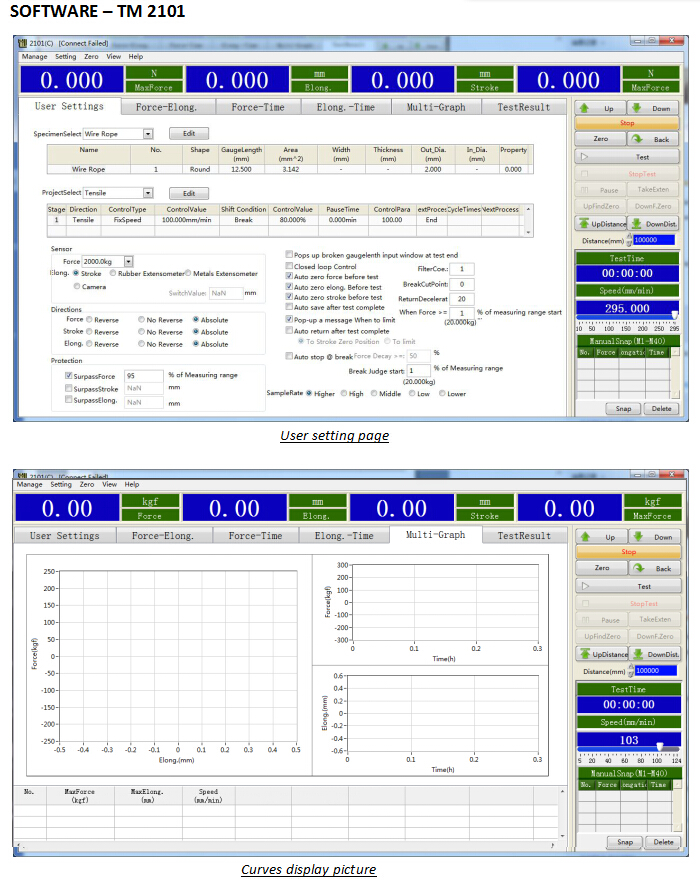This screenshot has width=700, height=881.
Task: Click the Distance(mm) input in upper window
Action: [654, 240]
